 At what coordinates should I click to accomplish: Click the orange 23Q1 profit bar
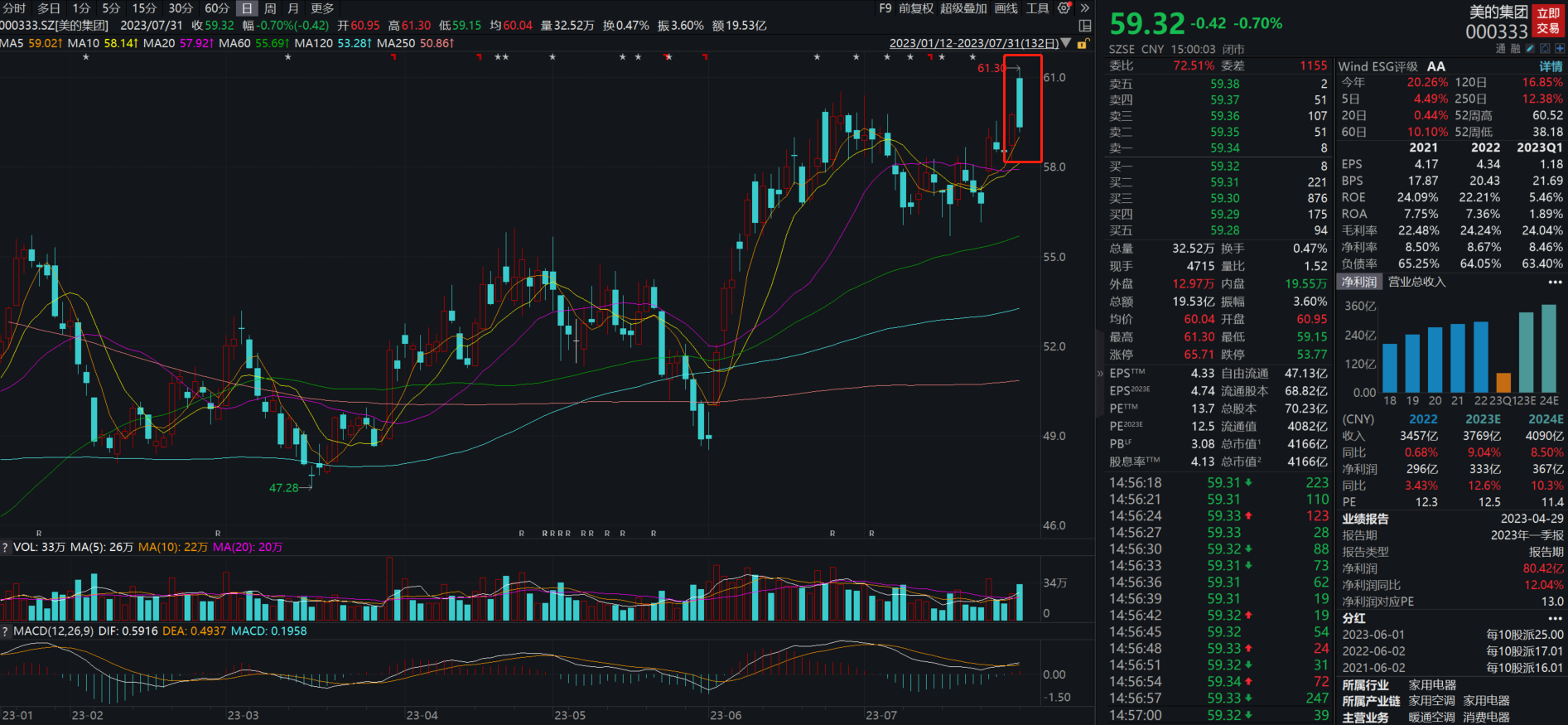[x=1503, y=382]
